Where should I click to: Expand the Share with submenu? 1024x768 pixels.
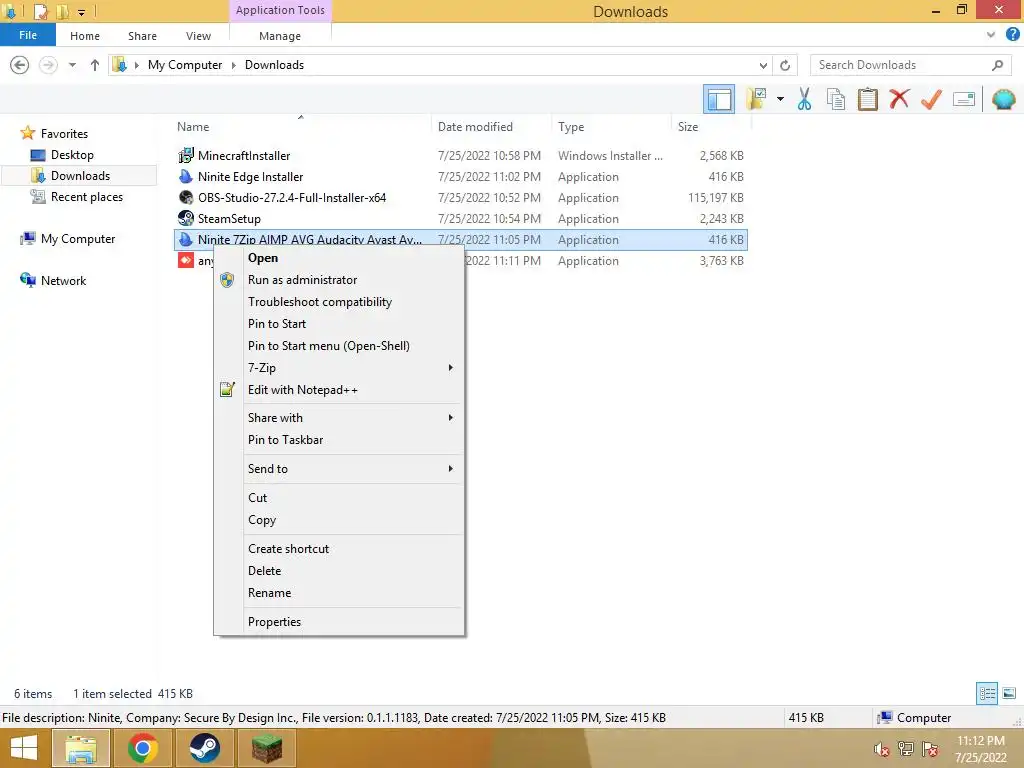pos(339,417)
